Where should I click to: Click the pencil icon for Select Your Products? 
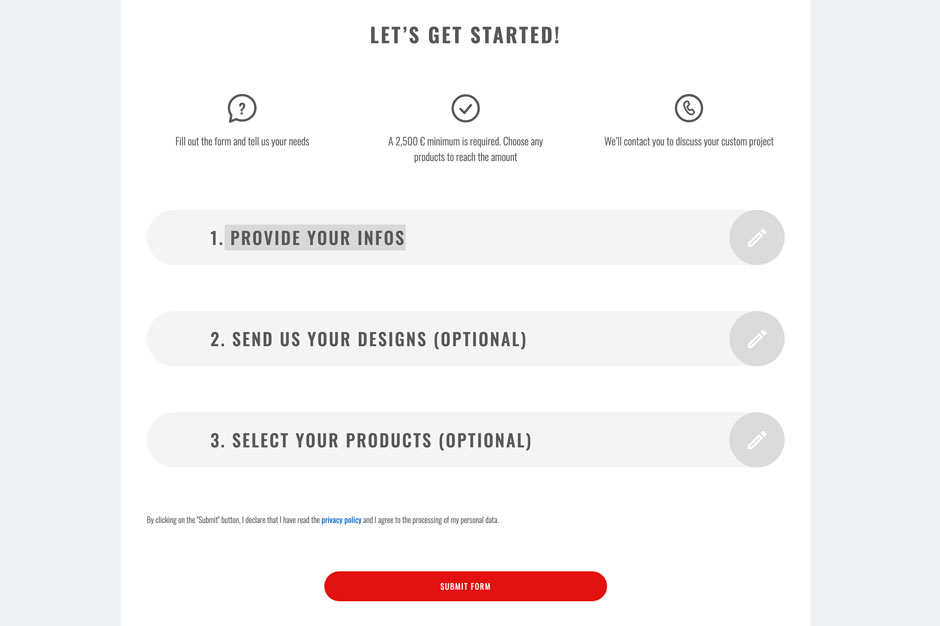[757, 439]
